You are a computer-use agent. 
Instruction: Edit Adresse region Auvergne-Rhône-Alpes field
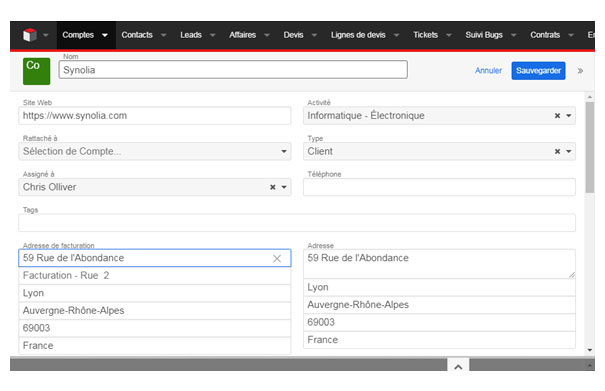tap(439, 305)
